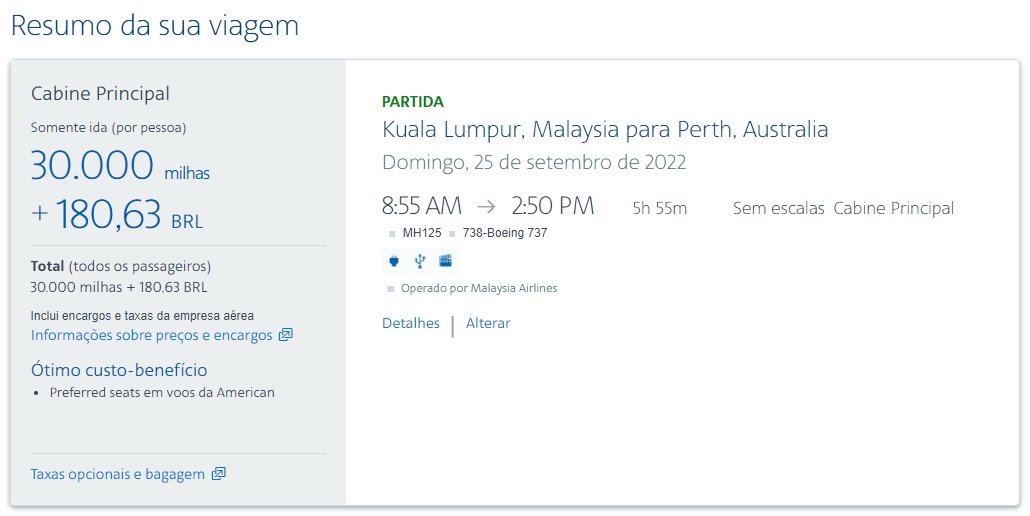Click the PARTIDA label

pos(413,102)
